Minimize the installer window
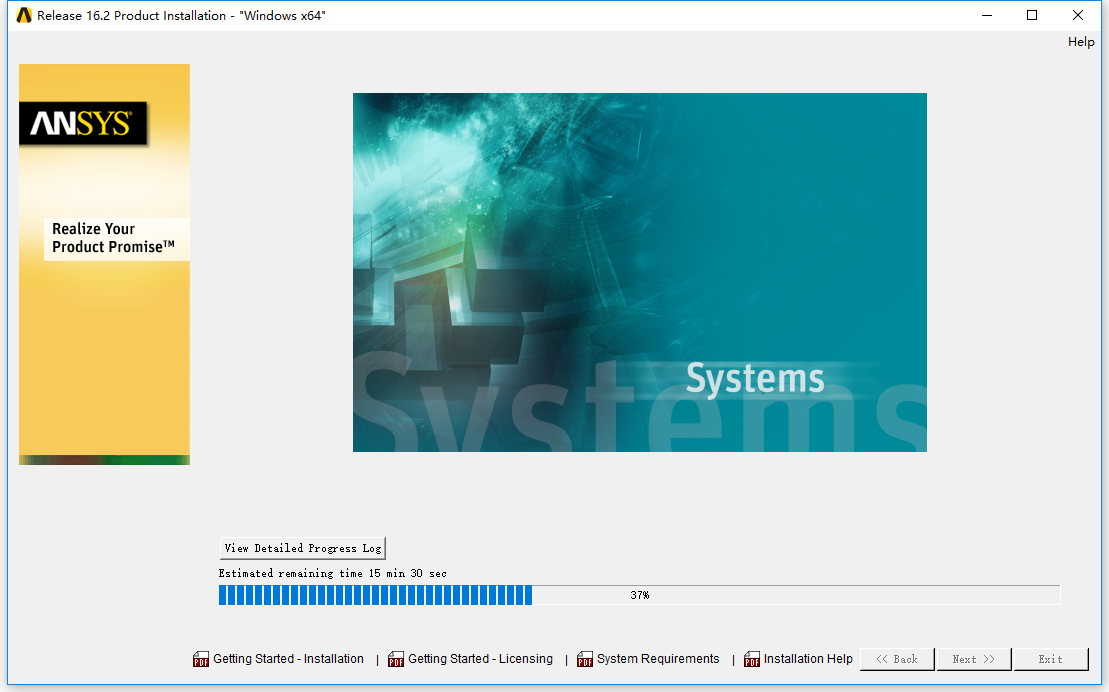The image size is (1109, 692). 987,16
